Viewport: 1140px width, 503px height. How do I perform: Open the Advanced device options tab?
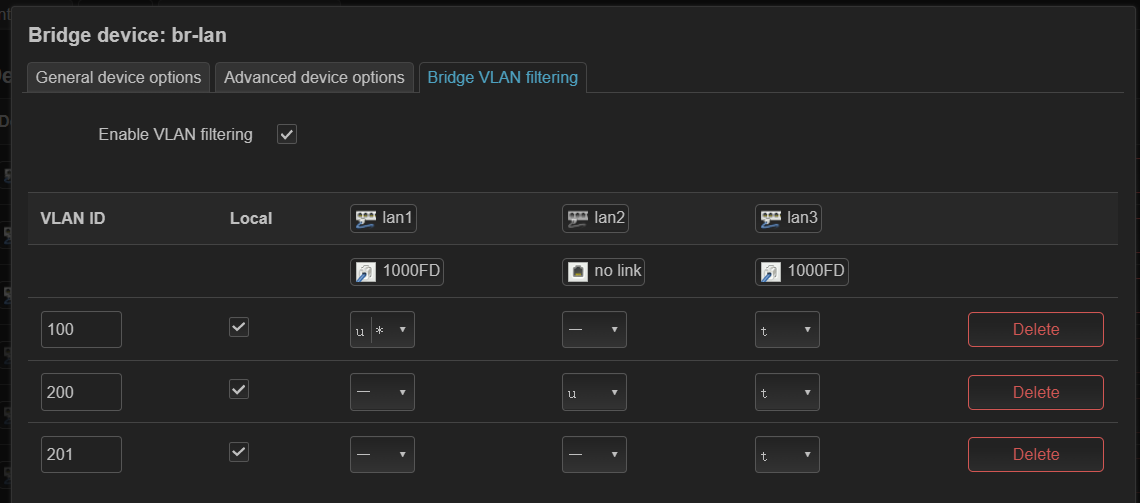click(314, 77)
